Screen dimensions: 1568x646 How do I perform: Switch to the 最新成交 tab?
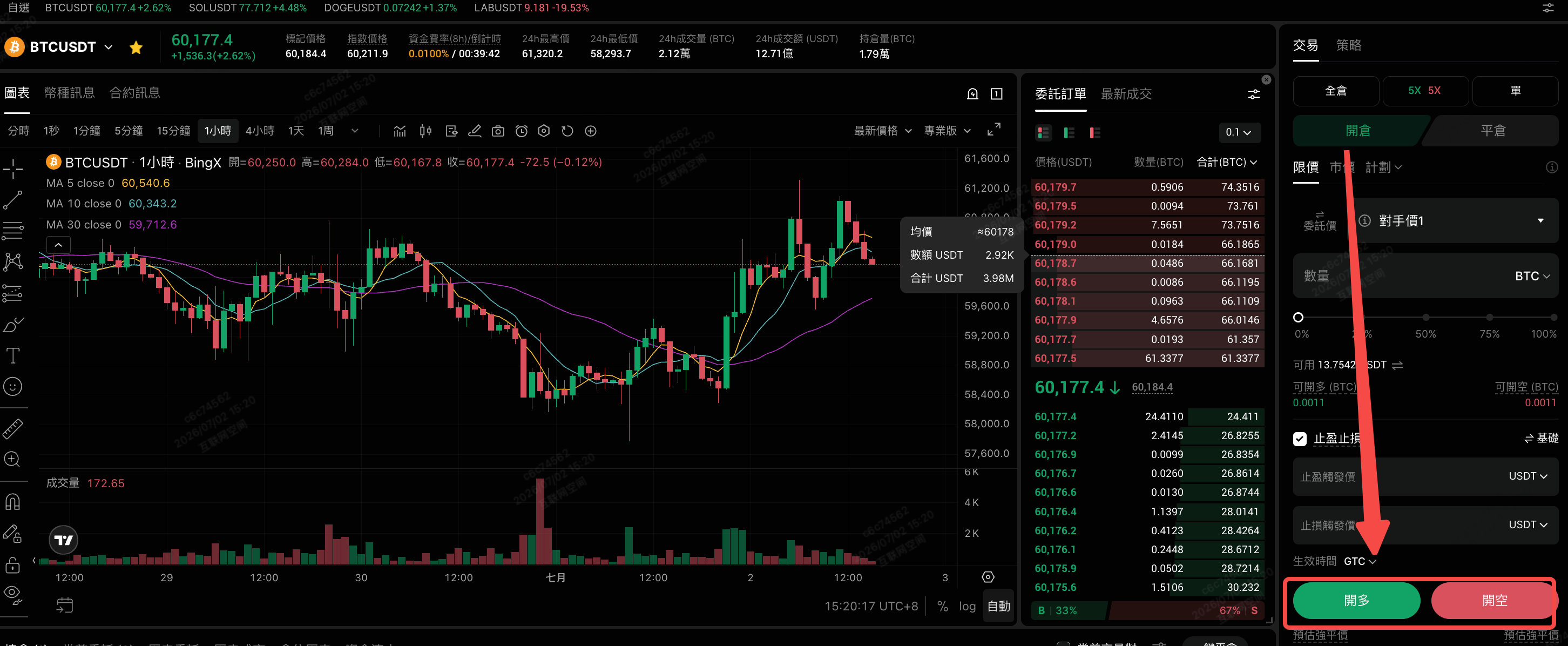(x=1126, y=94)
